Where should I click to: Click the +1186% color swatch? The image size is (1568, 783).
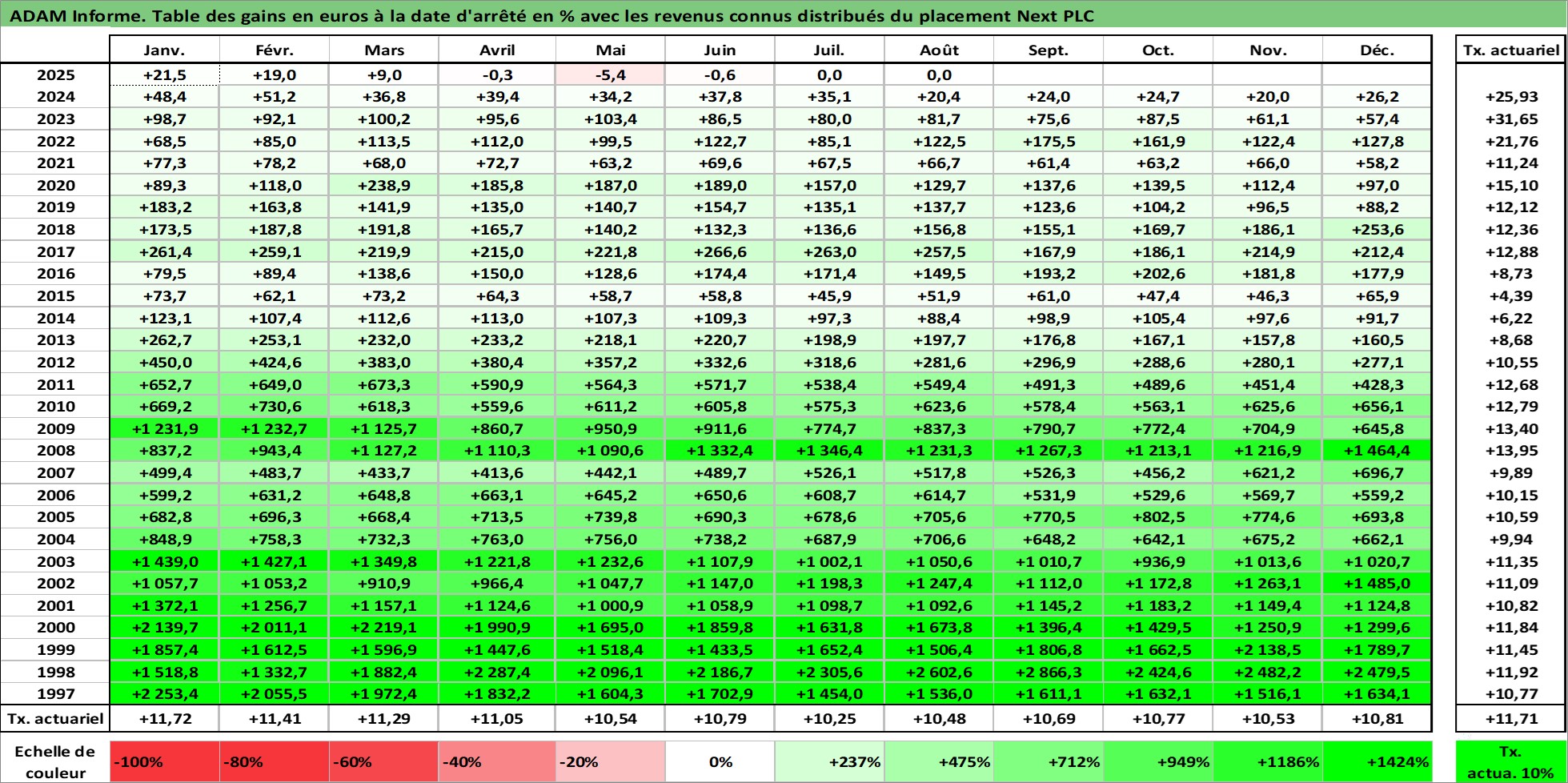1268,762
